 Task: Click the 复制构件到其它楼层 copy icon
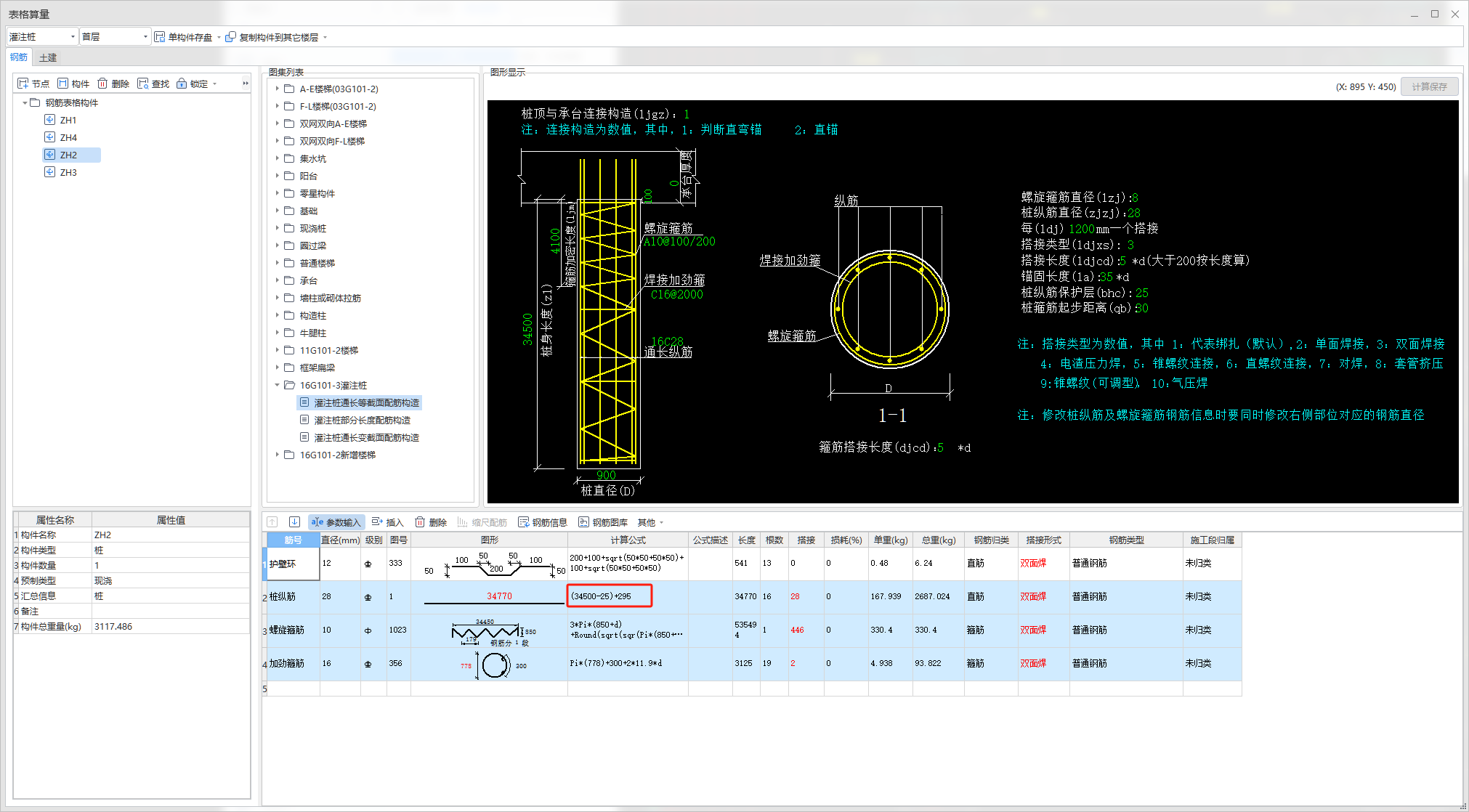[231, 36]
